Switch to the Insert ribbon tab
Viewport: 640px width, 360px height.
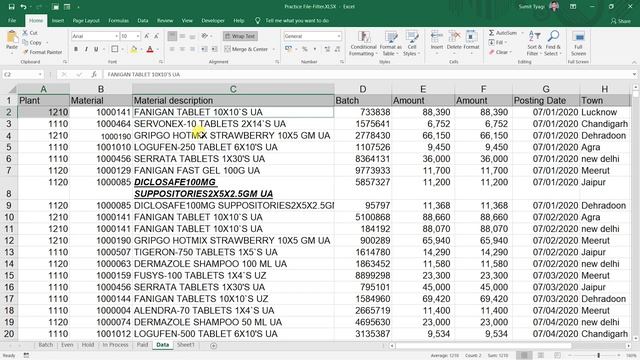pos(58,20)
